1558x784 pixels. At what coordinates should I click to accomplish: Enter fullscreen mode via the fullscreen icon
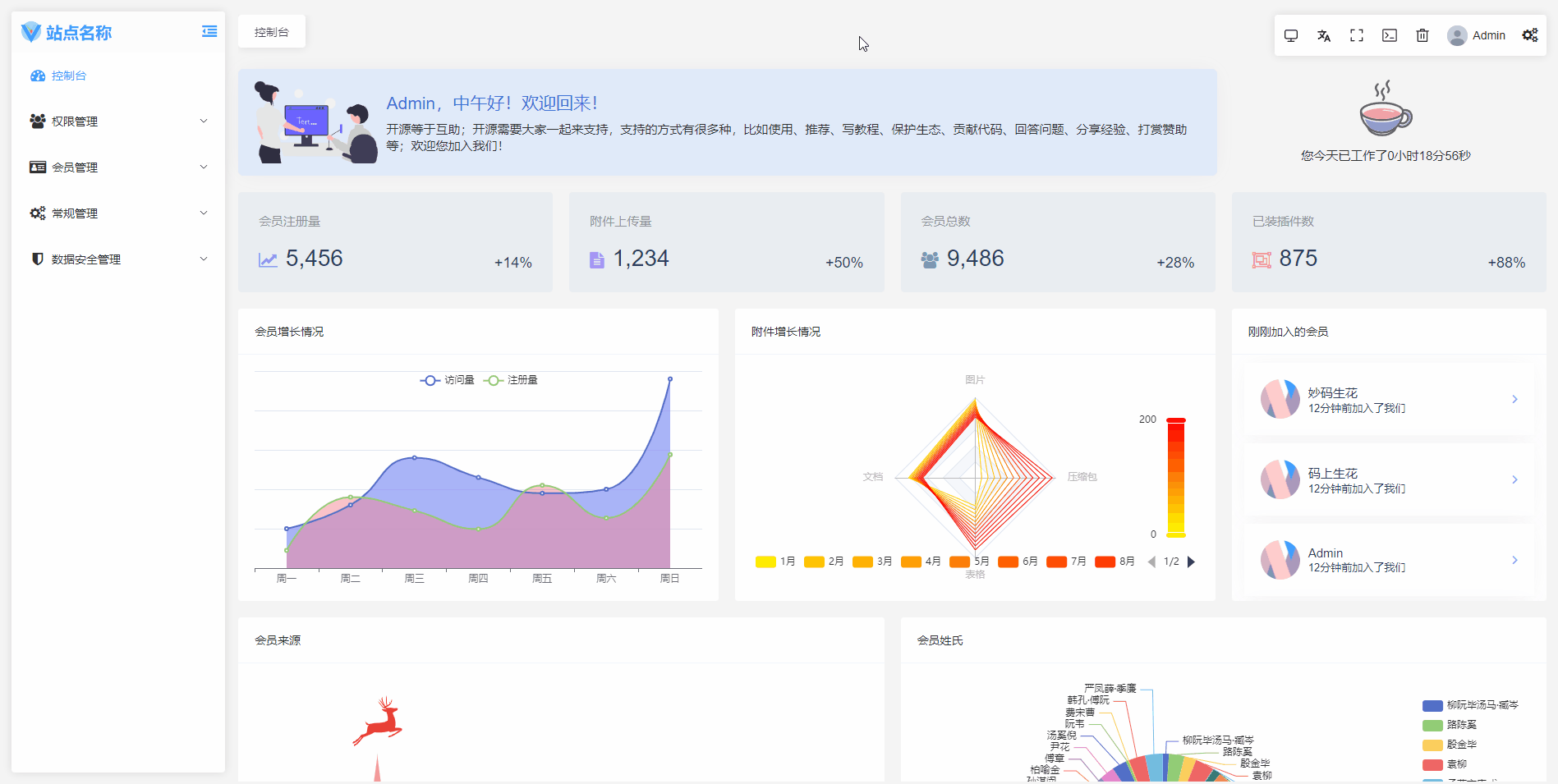tap(1357, 35)
